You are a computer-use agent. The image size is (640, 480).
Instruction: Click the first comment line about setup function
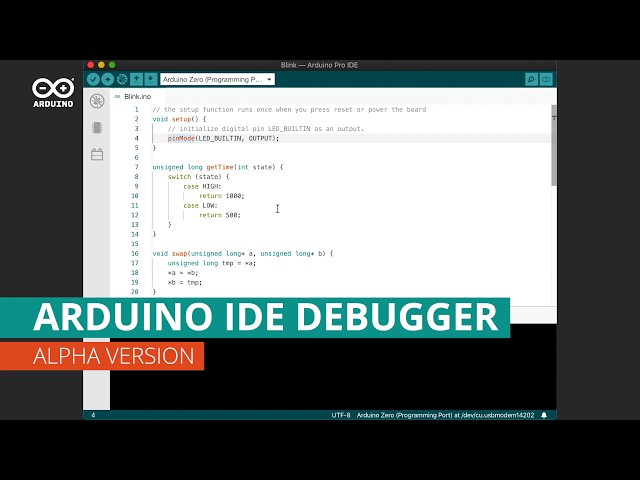(289, 109)
